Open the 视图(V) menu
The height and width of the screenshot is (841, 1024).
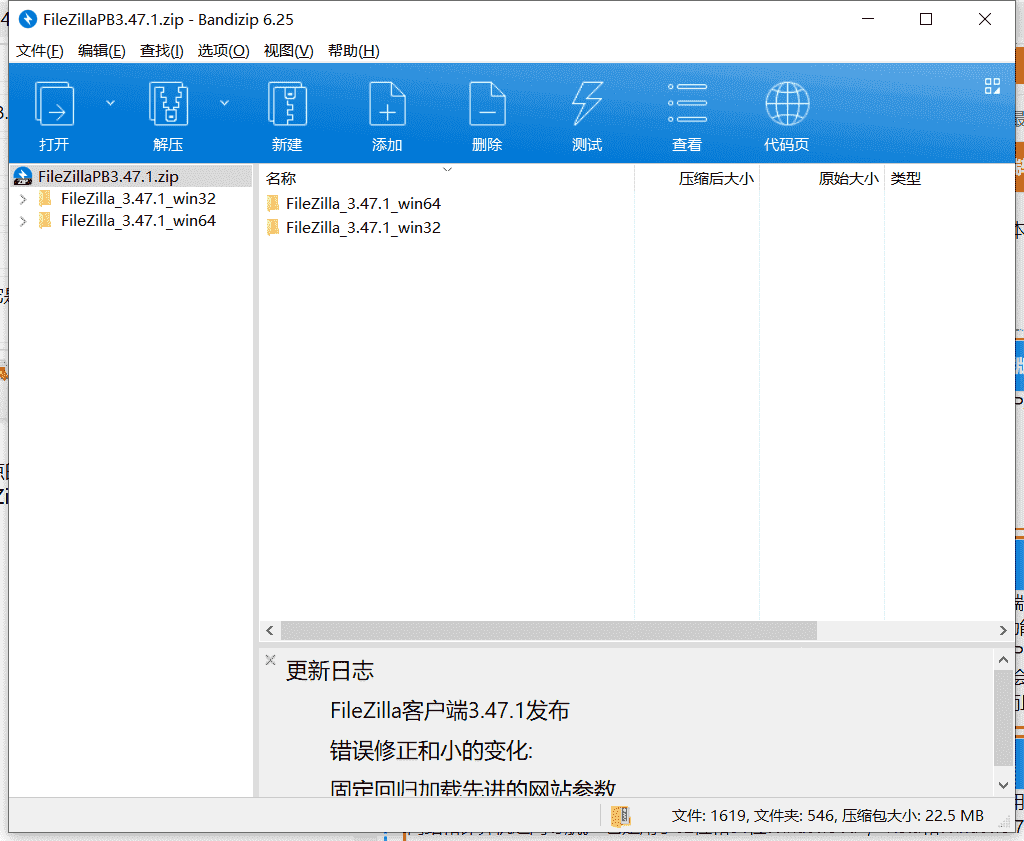(x=288, y=51)
